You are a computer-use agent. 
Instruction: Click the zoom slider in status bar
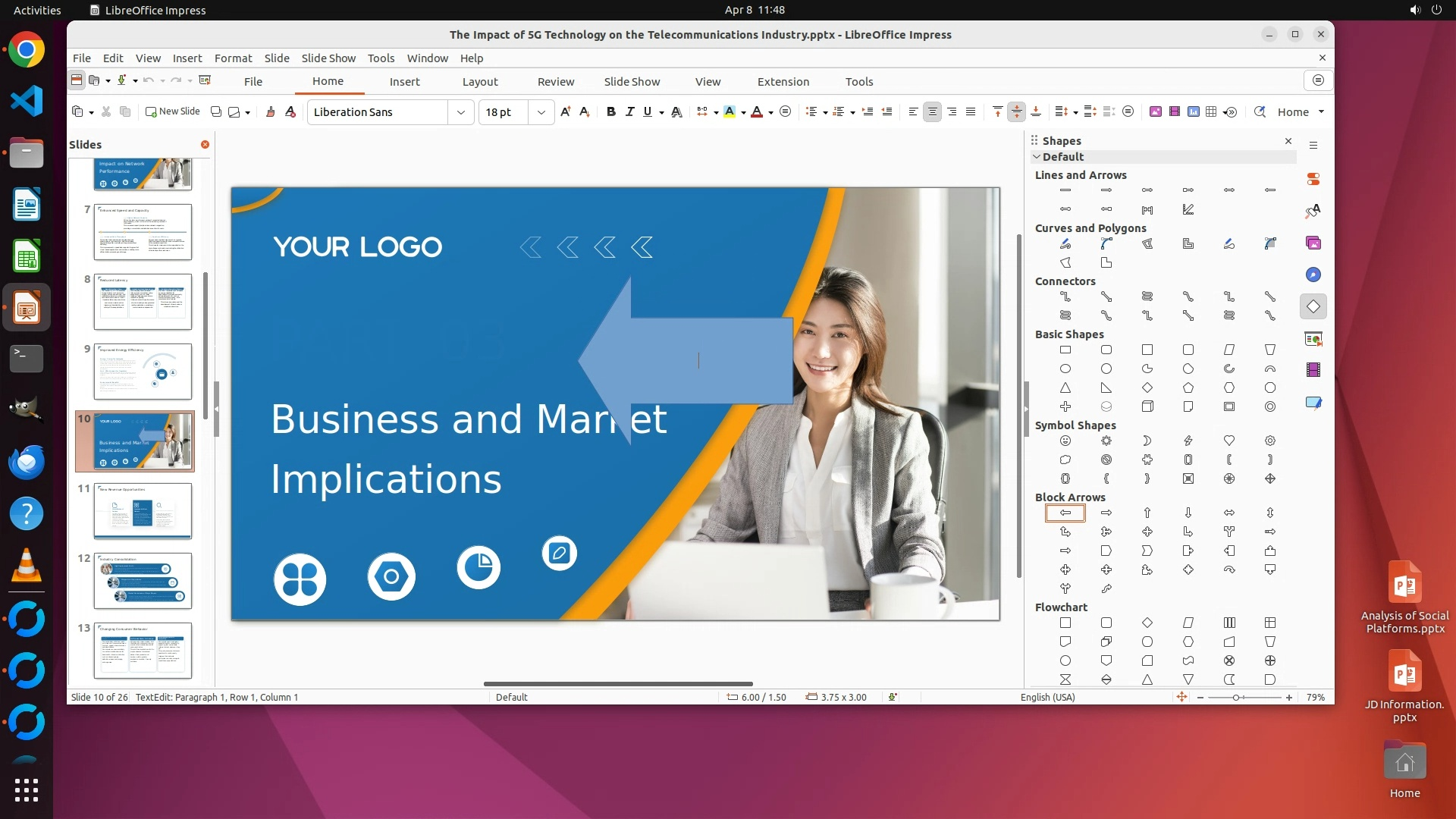click(1236, 698)
